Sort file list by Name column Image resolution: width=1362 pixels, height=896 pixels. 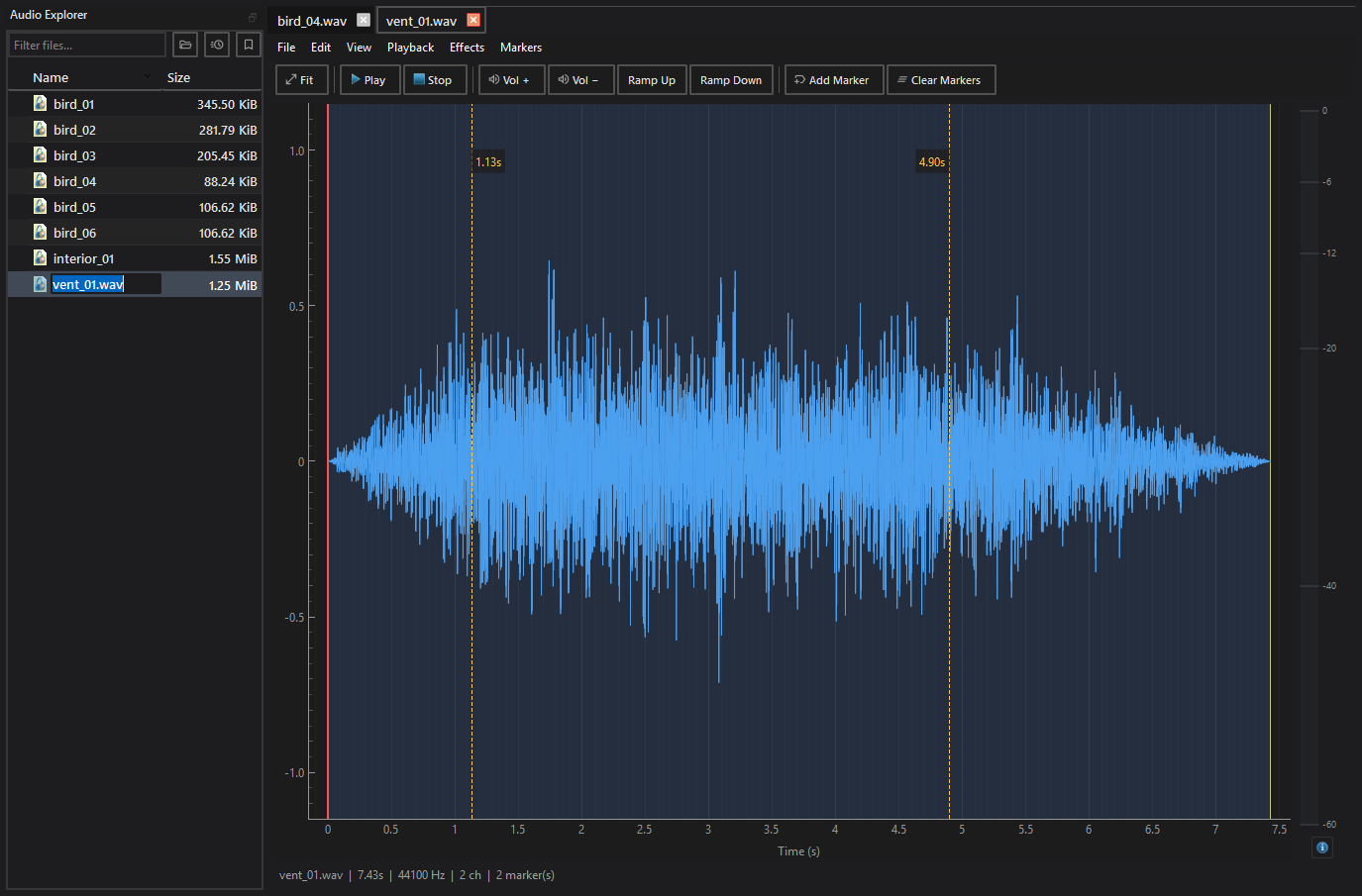[x=85, y=77]
